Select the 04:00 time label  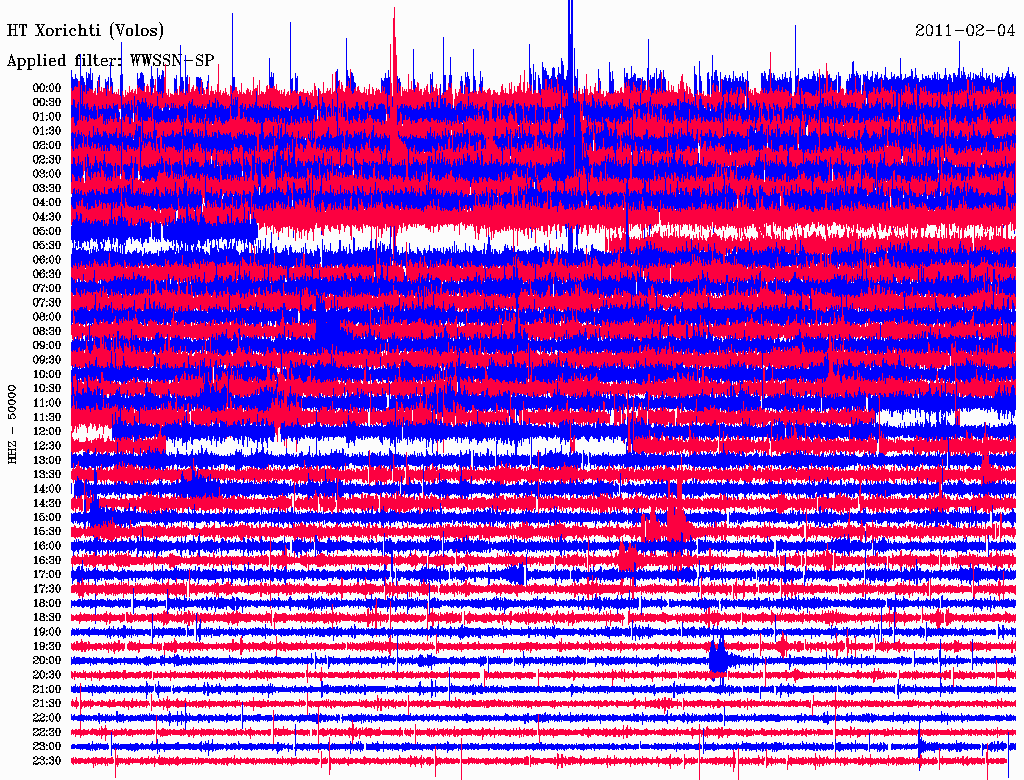pos(47,203)
